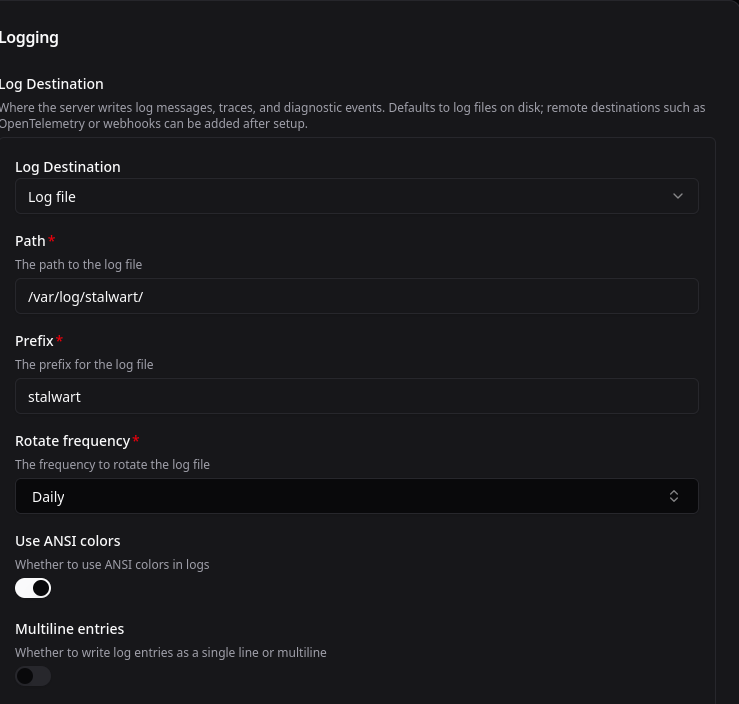This screenshot has width=739, height=704.
Task: Click the hint "Whether to use ANSI colors in logs"
Action: (x=112, y=565)
